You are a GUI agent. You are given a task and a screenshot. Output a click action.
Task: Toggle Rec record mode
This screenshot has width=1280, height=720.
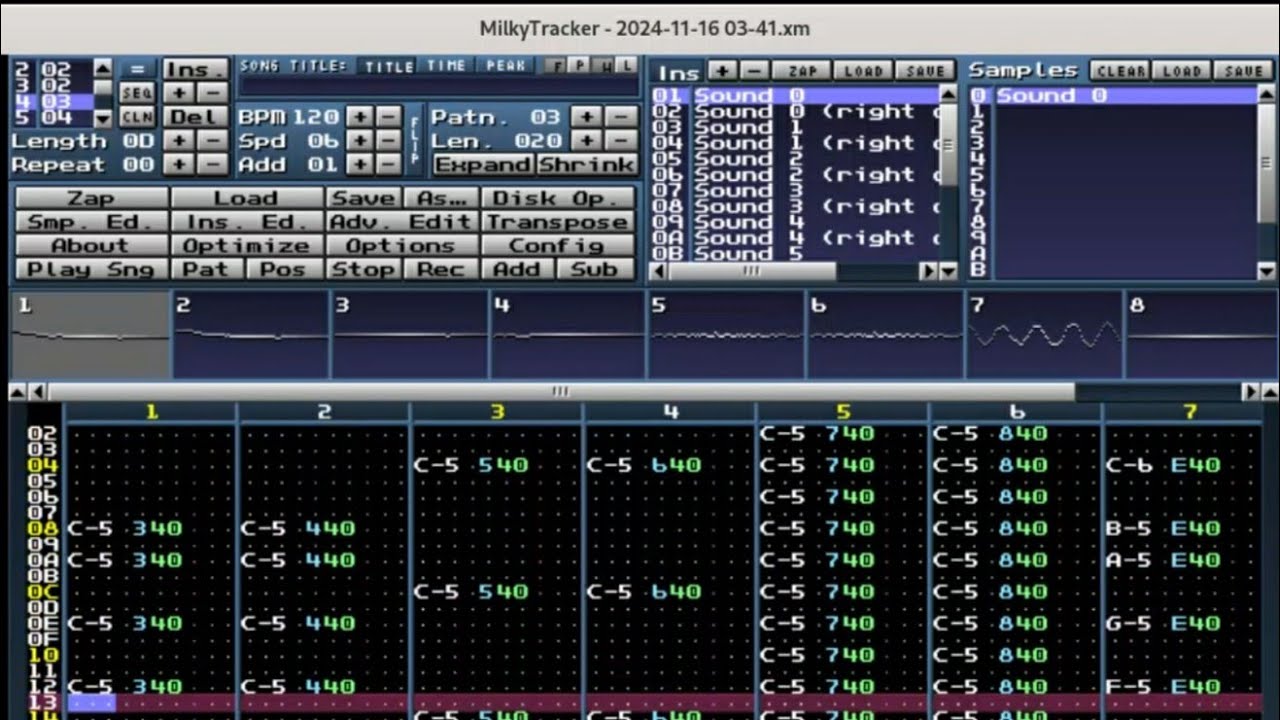[x=440, y=269]
